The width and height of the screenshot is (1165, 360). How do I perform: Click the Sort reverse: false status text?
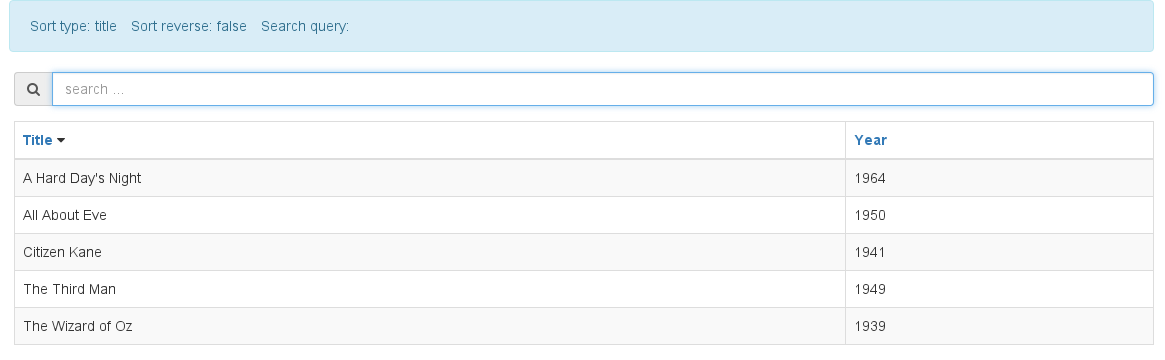189,26
